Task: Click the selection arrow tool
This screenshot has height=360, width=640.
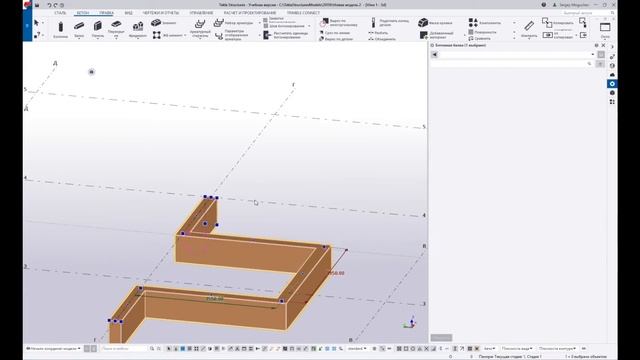Action: coord(37,23)
